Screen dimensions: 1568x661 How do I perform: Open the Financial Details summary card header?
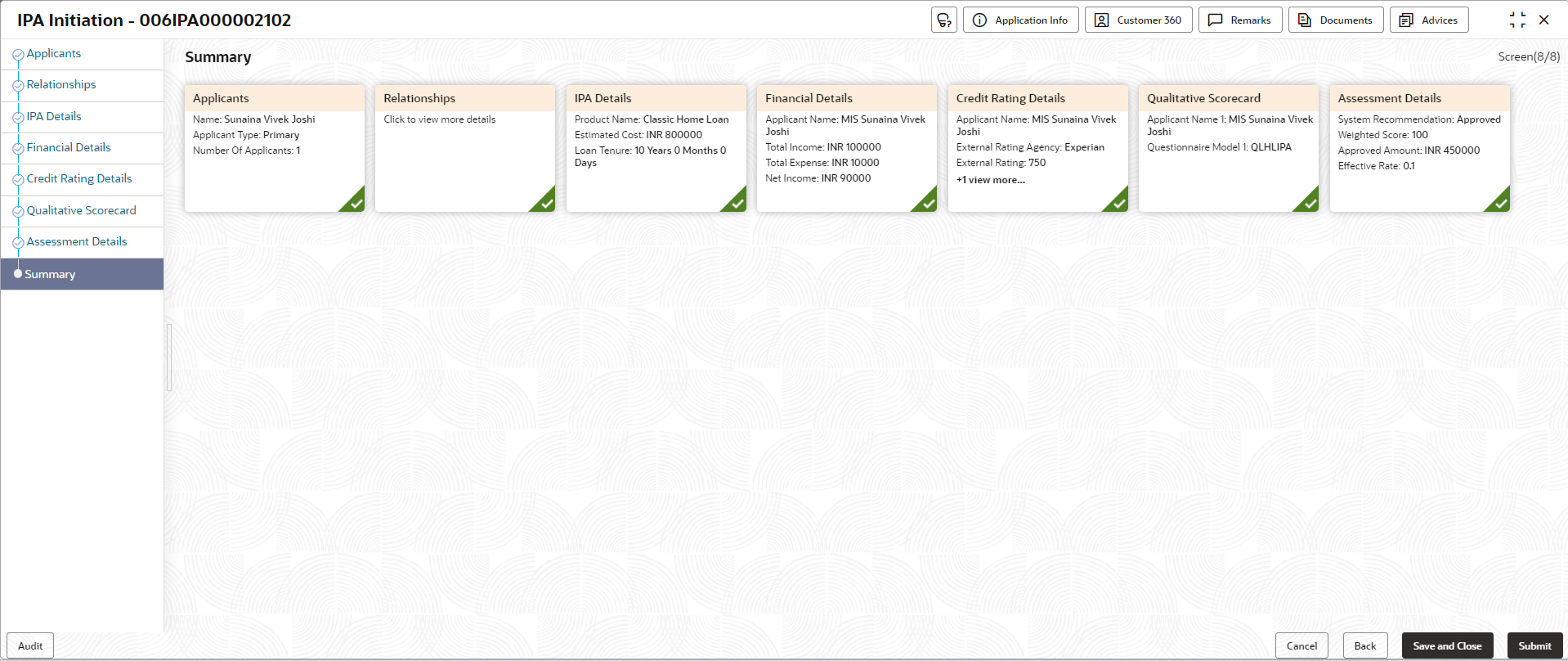pyautogui.click(x=847, y=98)
